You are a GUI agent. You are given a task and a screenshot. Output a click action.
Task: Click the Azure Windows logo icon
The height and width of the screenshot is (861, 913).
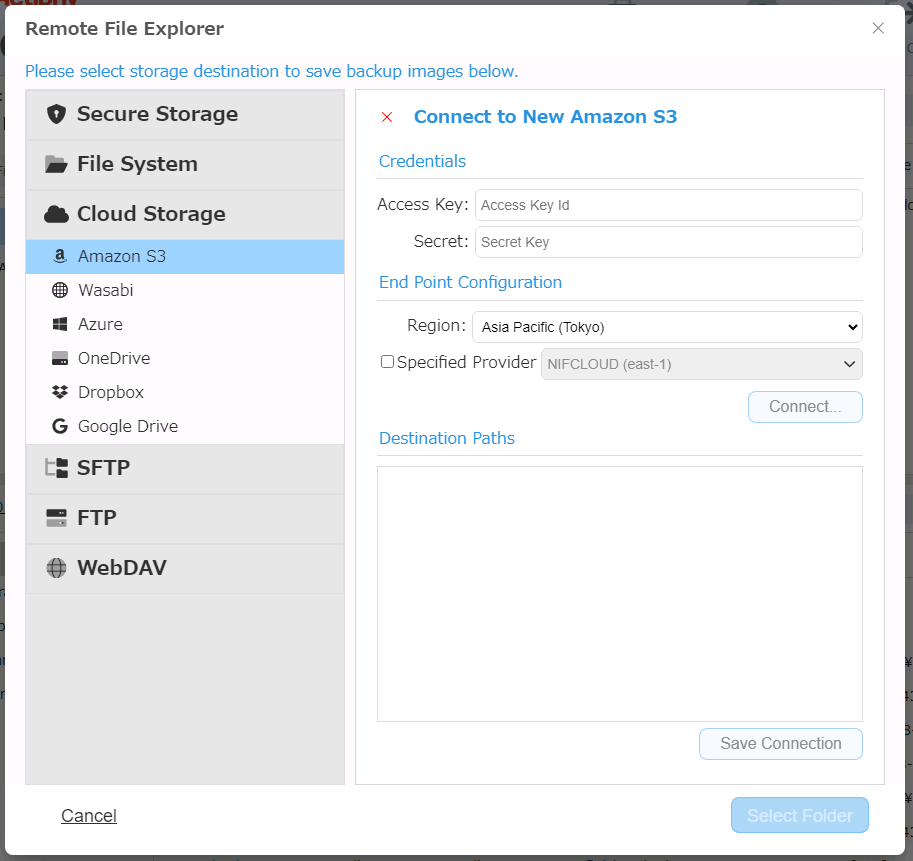coord(60,324)
